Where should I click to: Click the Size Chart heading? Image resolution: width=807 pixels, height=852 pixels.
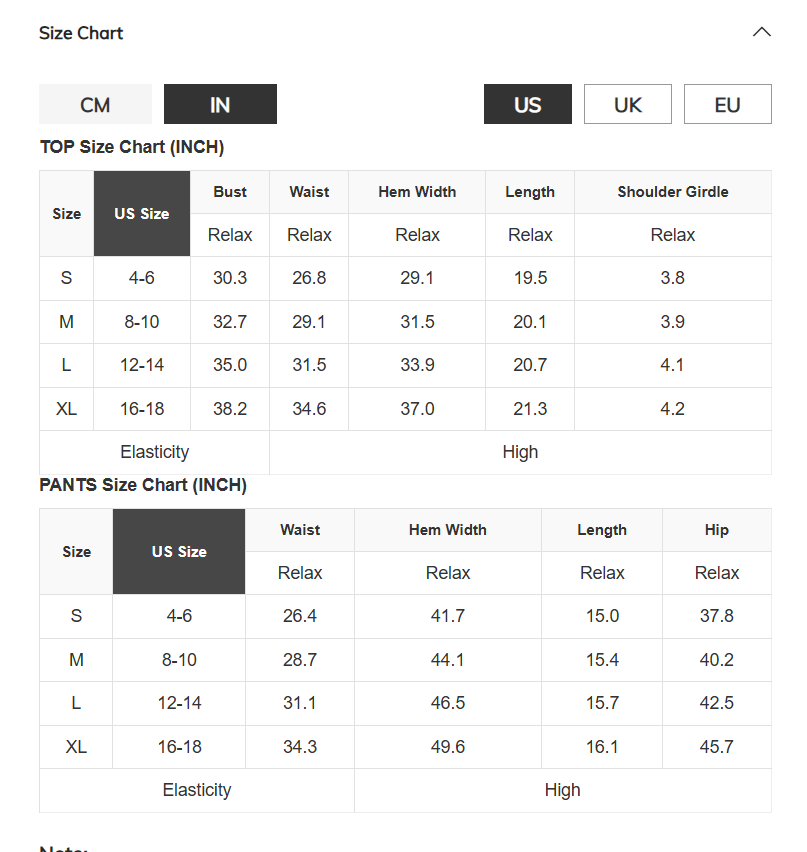click(81, 33)
